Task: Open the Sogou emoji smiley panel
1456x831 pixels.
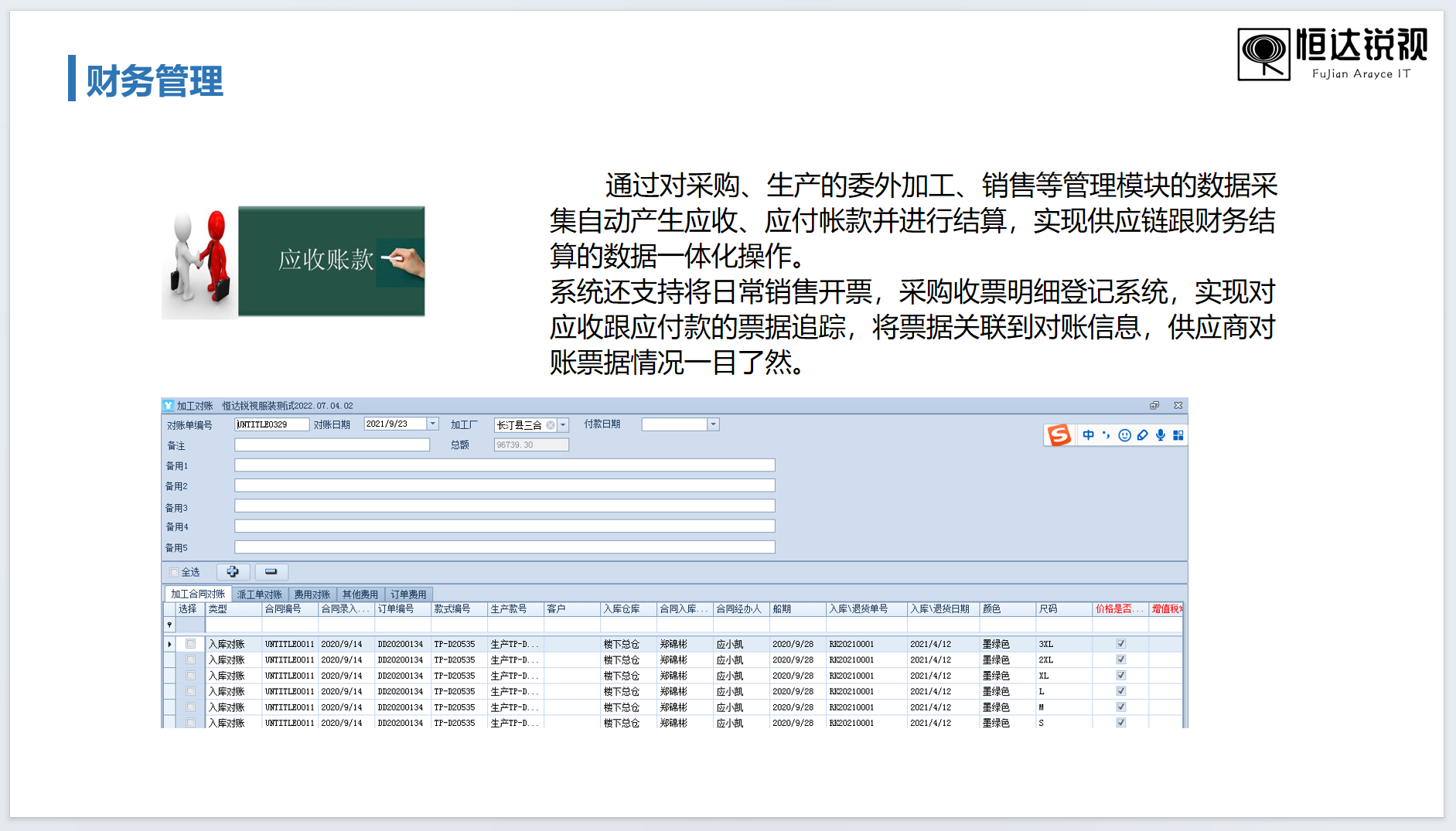Action: (1124, 435)
